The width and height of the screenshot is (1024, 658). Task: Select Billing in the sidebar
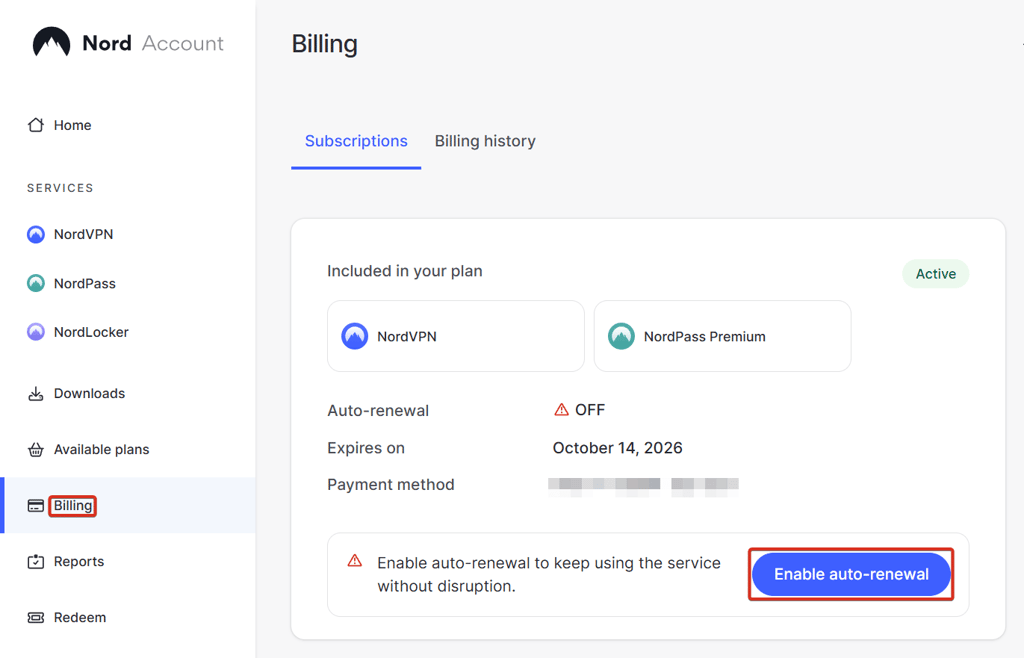point(128,505)
